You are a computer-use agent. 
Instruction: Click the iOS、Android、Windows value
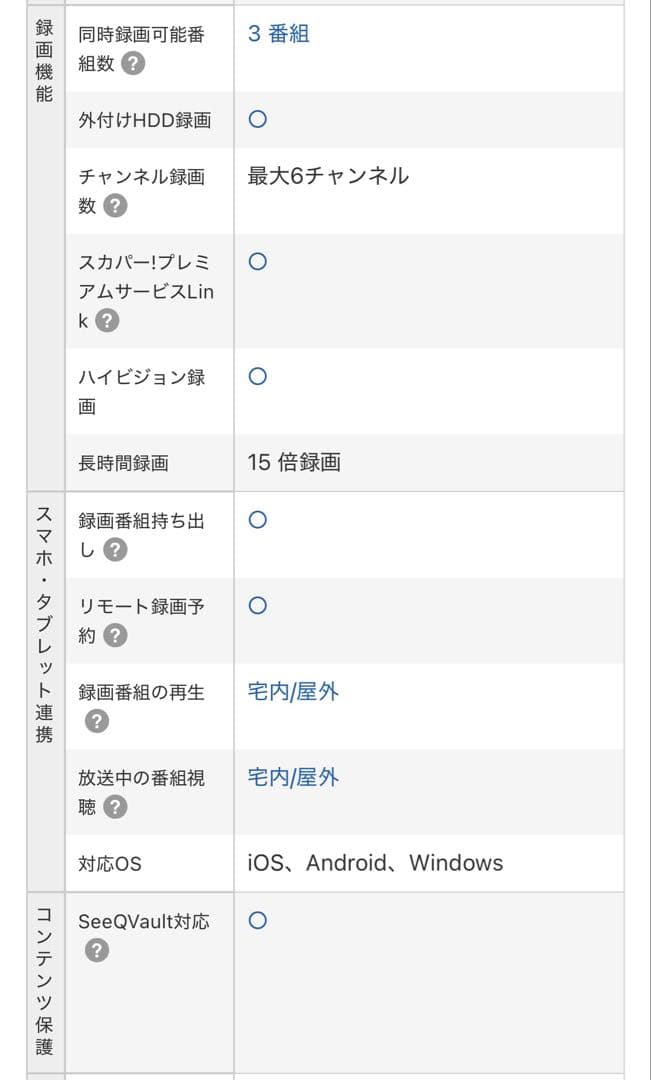(x=375, y=863)
